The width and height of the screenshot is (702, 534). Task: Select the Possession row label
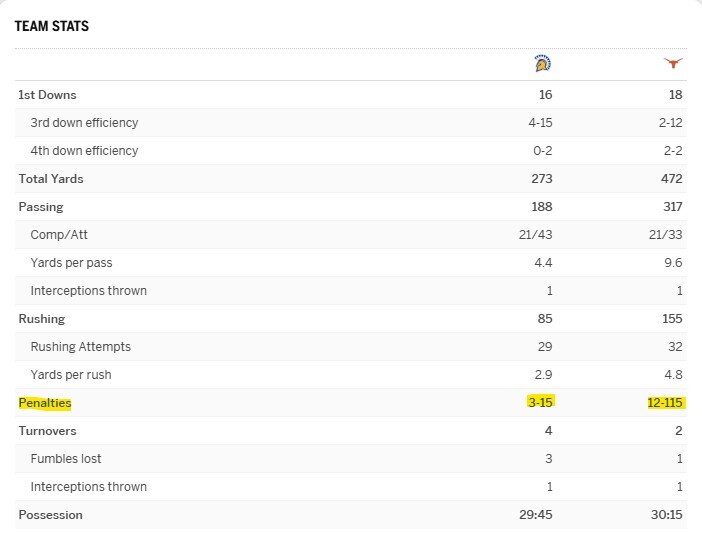point(51,515)
